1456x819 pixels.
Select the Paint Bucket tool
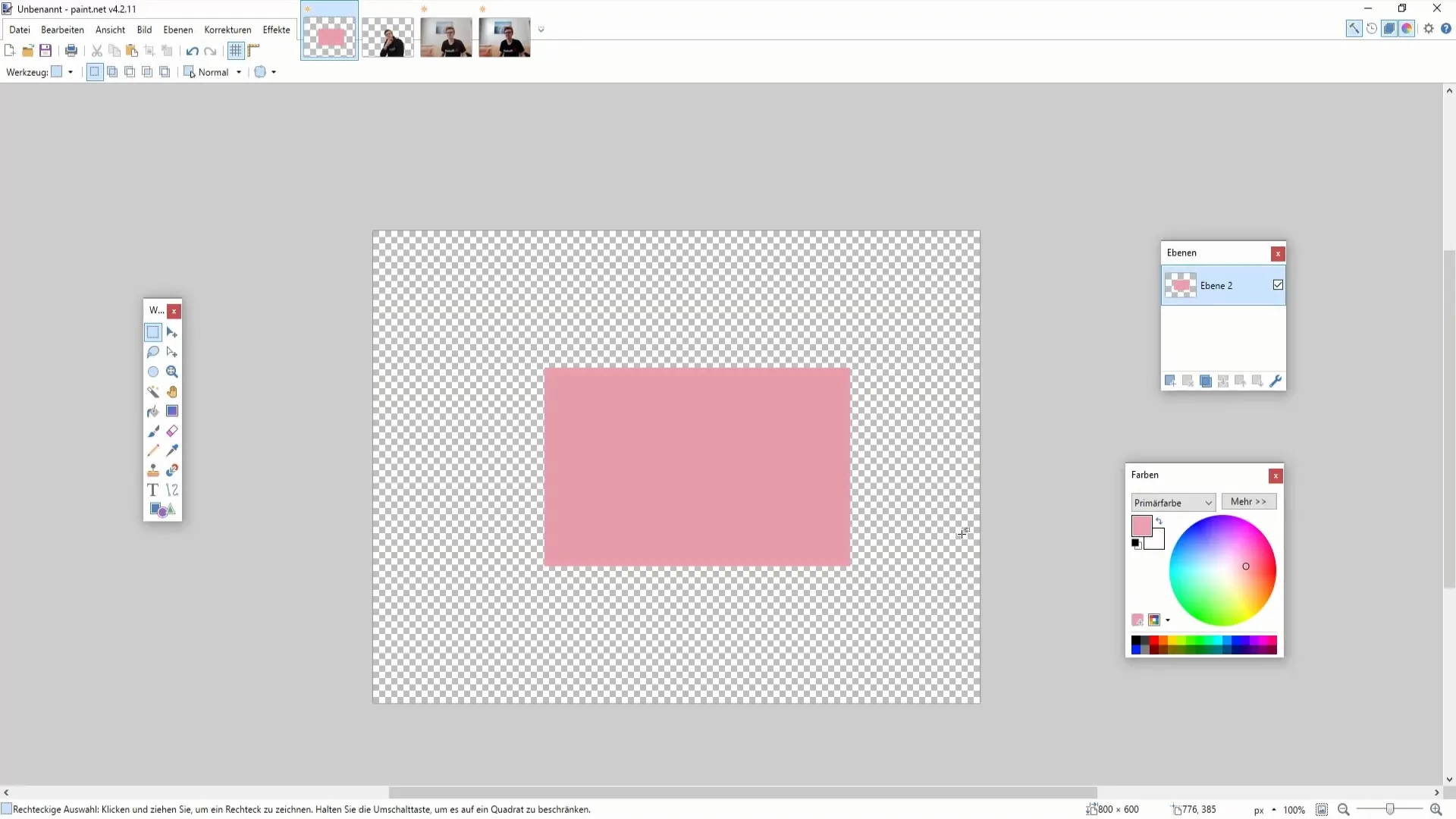154,411
